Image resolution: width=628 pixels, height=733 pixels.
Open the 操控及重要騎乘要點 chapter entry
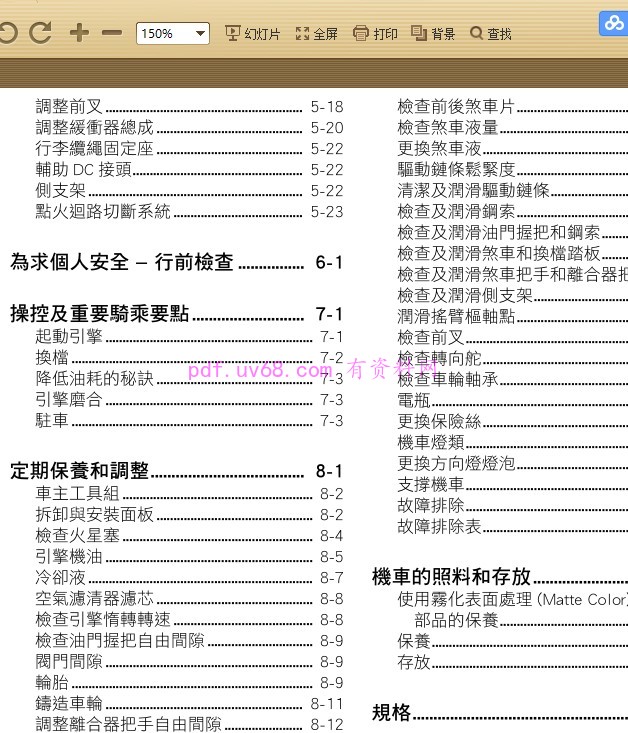click(99, 314)
